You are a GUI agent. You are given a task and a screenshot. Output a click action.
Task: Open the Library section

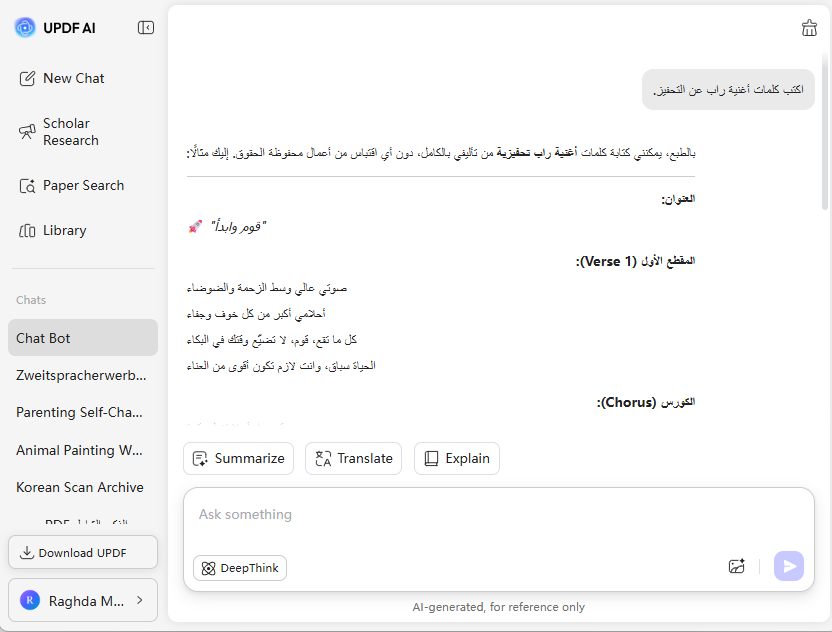[64, 230]
